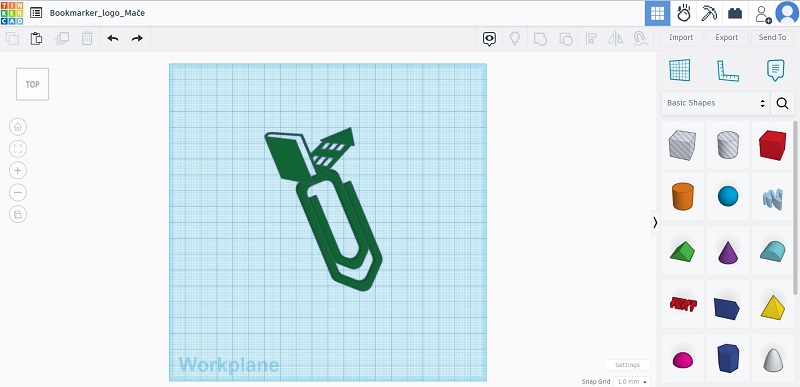The width and height of the screenshot is (800, 387).
Task: Select the Ruler tool
Action: coord(728,71)
